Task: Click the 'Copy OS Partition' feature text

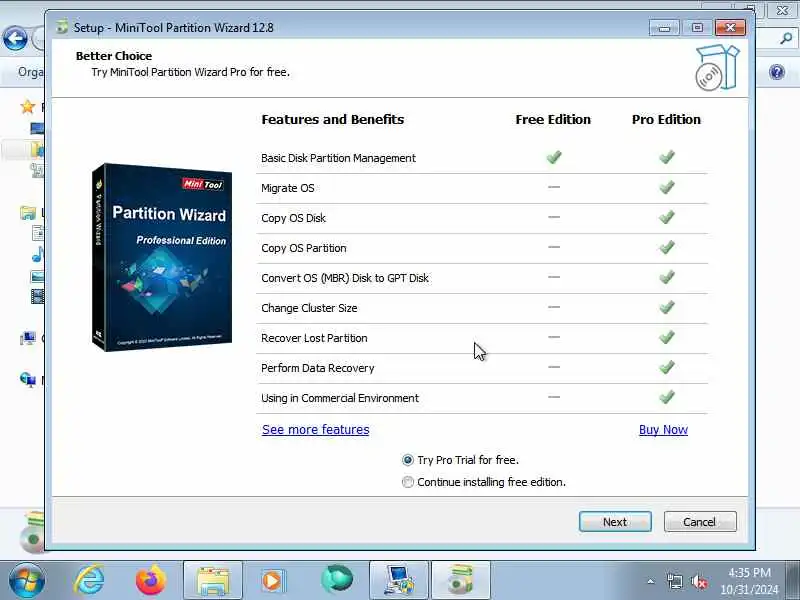Action: point(304,248)
